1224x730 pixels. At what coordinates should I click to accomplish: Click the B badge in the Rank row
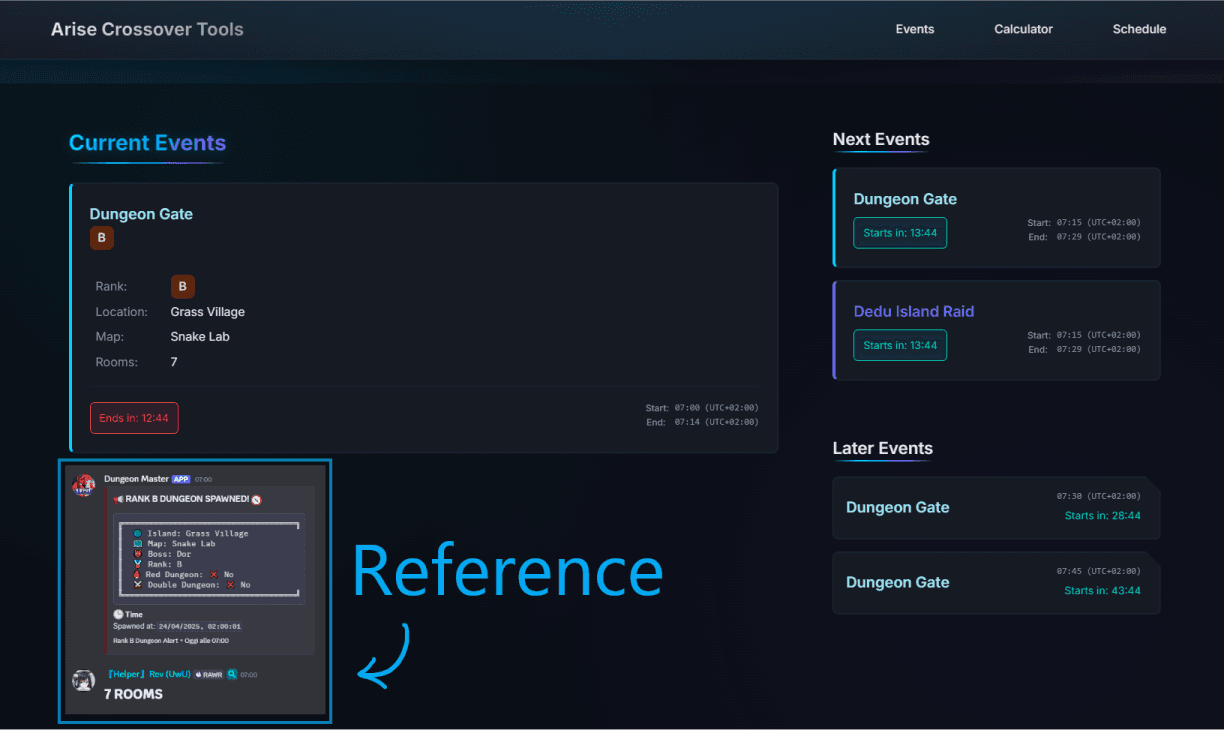click(x=182, y=286)
